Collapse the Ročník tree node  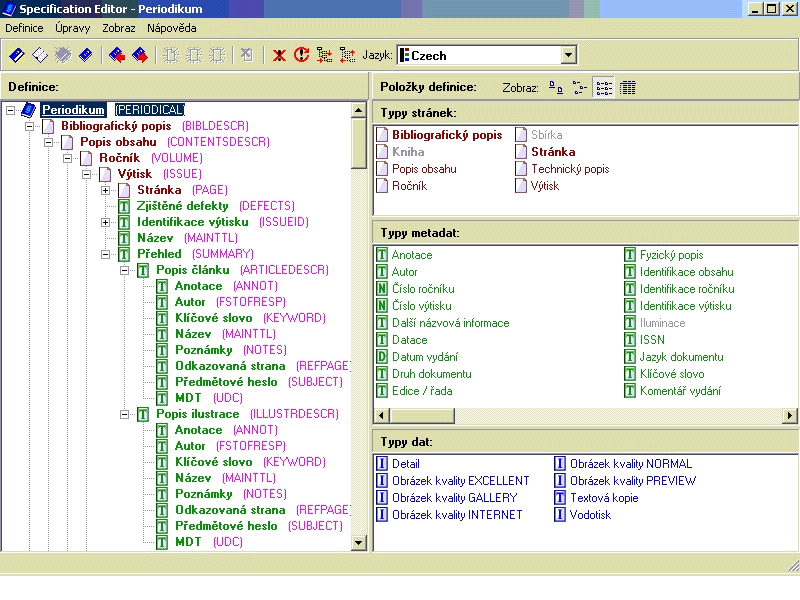tap(67, 158)
